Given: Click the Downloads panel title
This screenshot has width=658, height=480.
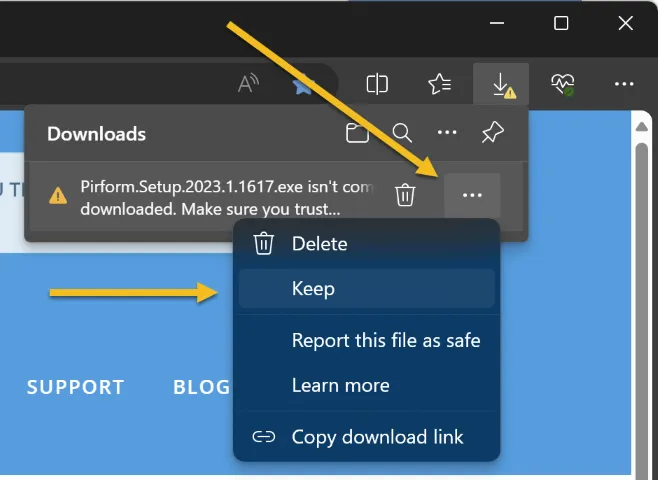Looking at the screenshot, I should pyautogui.click(x=97, y=134).
